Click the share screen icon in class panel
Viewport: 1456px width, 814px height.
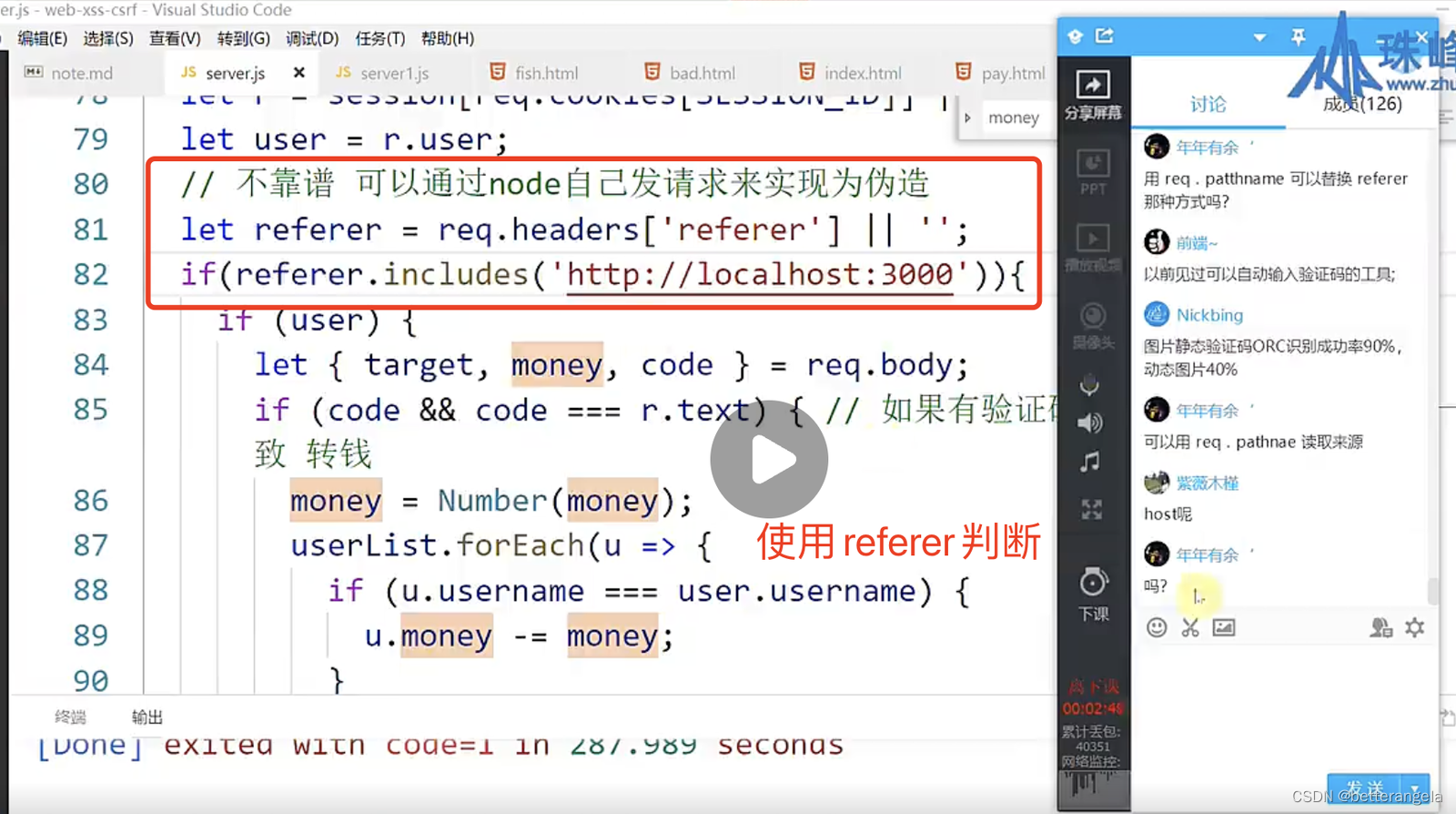pos(1093,94)
